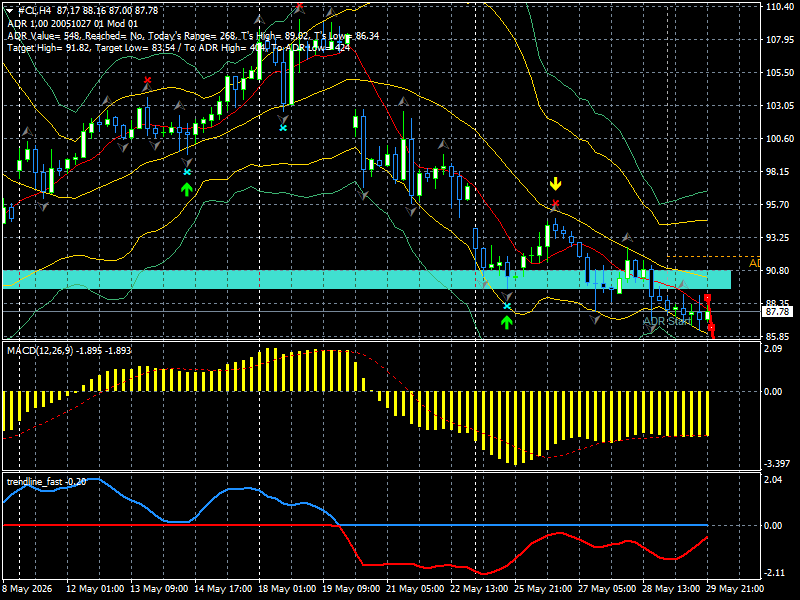Select the lowest red square marker near 85.85
The image size is (800, 600).
pos(711,328)
